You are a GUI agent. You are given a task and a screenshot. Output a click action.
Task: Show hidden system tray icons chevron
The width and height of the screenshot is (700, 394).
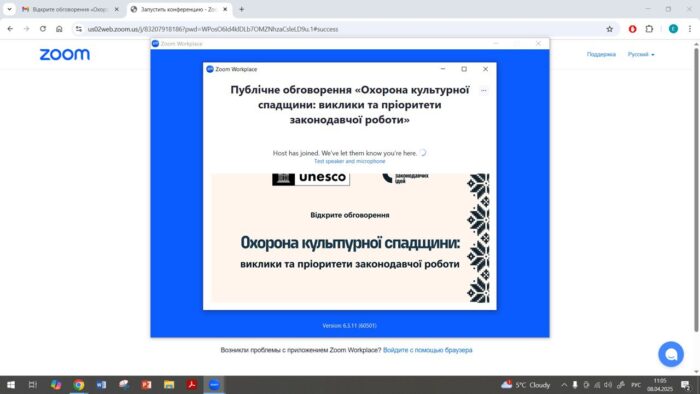pyautogui.click(x=564, y=385)
